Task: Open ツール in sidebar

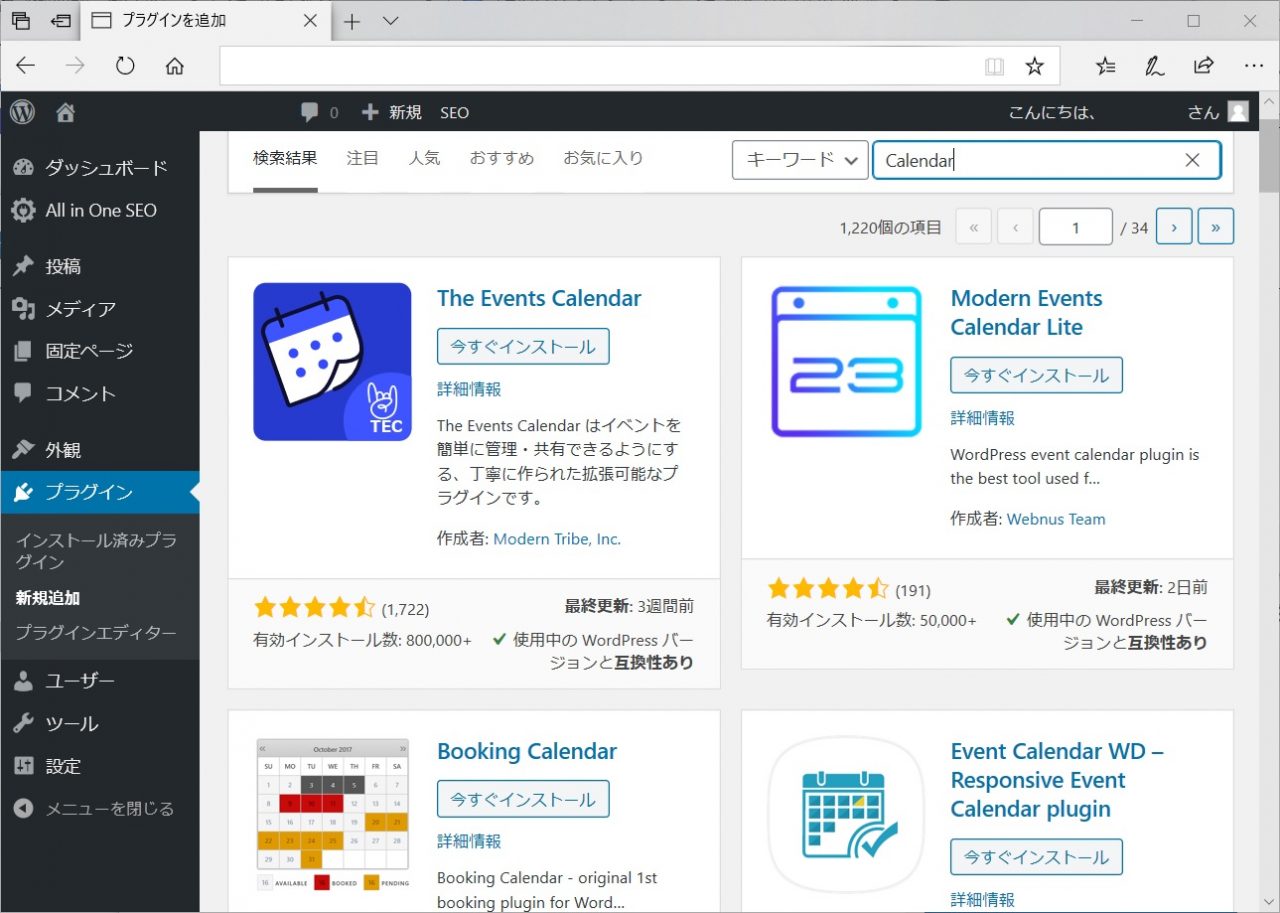Action: tap(100, 723)
